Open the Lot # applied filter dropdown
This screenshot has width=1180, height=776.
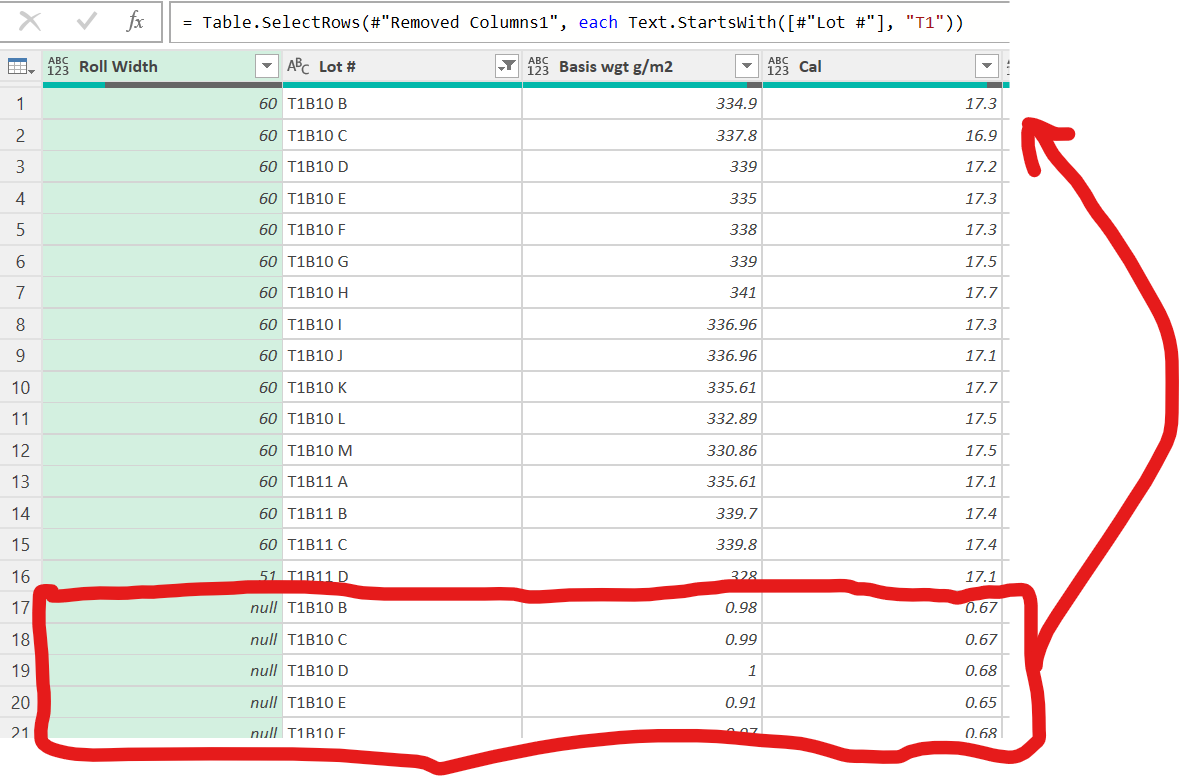pos(507,66)
